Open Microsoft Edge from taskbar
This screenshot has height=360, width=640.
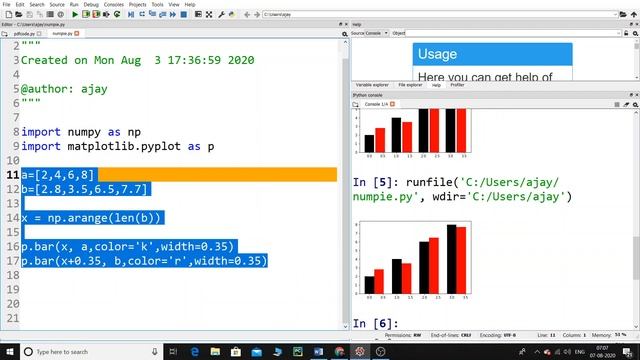195,351
